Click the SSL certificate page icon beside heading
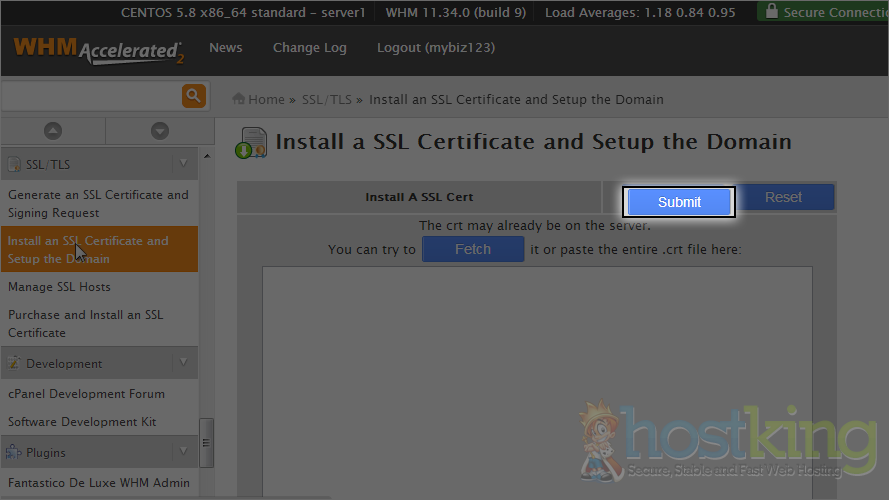Image resolution: width=889 pixels, height=500 pixels. point(250,143)
